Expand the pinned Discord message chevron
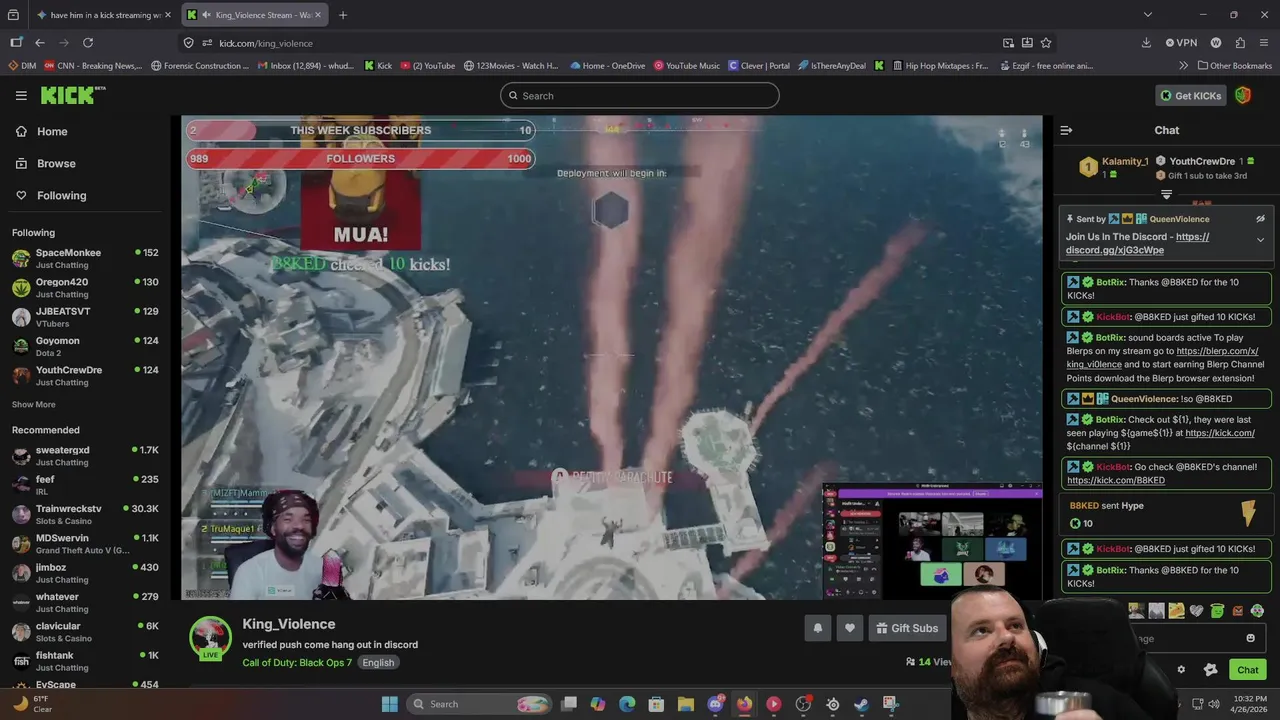This screenshot has width=1280, height=720. (x=1260, y=240)
